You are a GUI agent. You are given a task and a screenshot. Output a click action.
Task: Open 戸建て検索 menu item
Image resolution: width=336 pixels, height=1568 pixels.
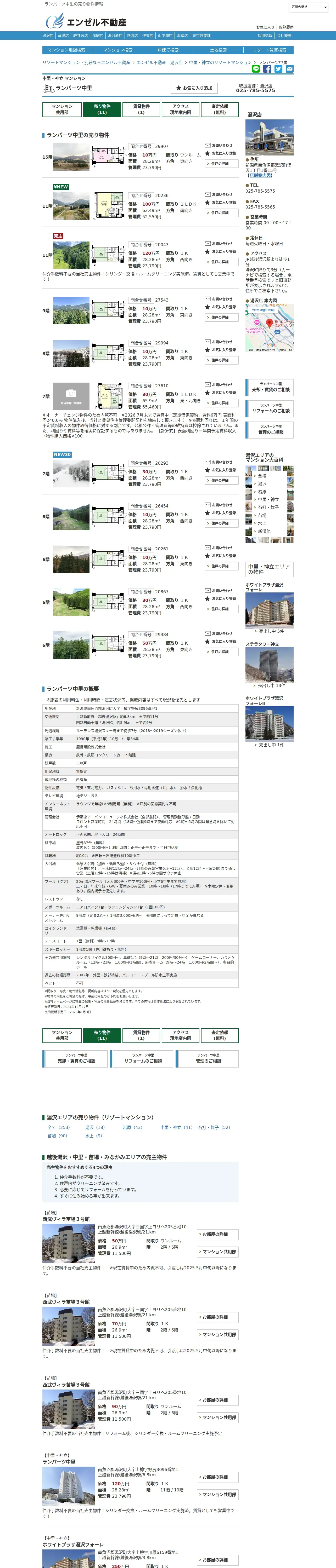(168, 50)
